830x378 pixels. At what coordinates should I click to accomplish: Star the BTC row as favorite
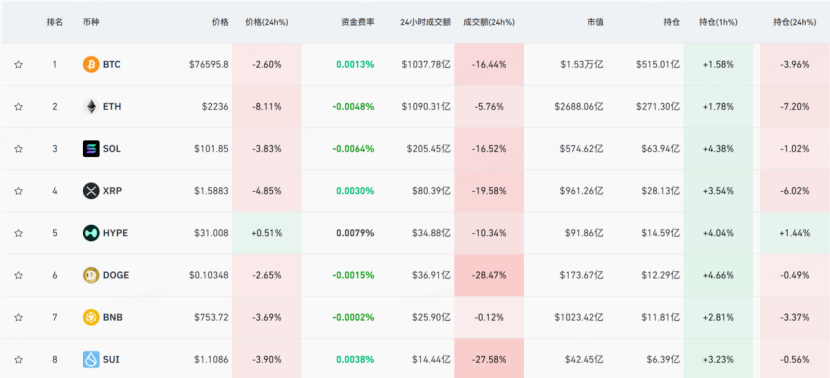19,65
